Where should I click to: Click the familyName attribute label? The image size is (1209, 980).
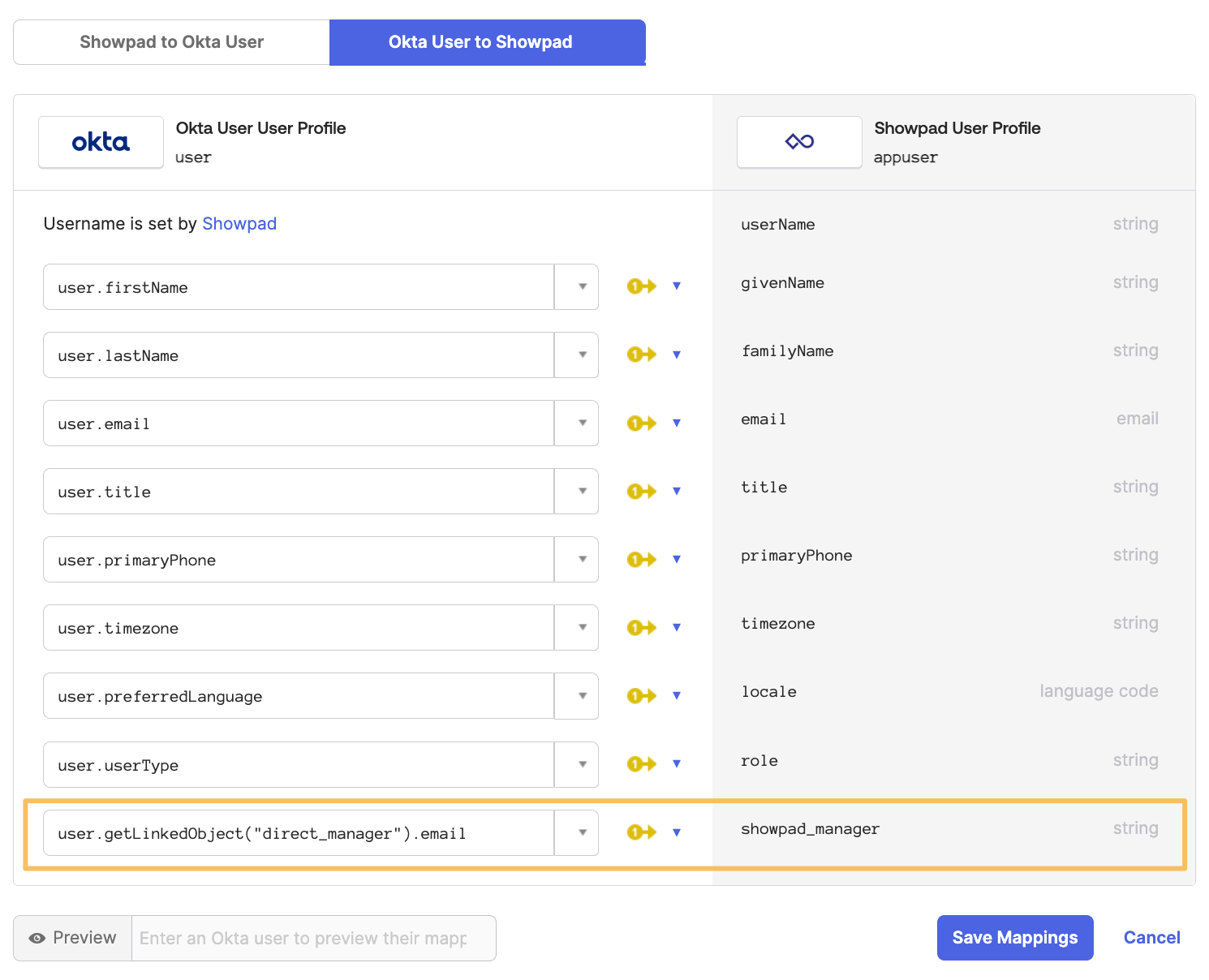[788, 351]
